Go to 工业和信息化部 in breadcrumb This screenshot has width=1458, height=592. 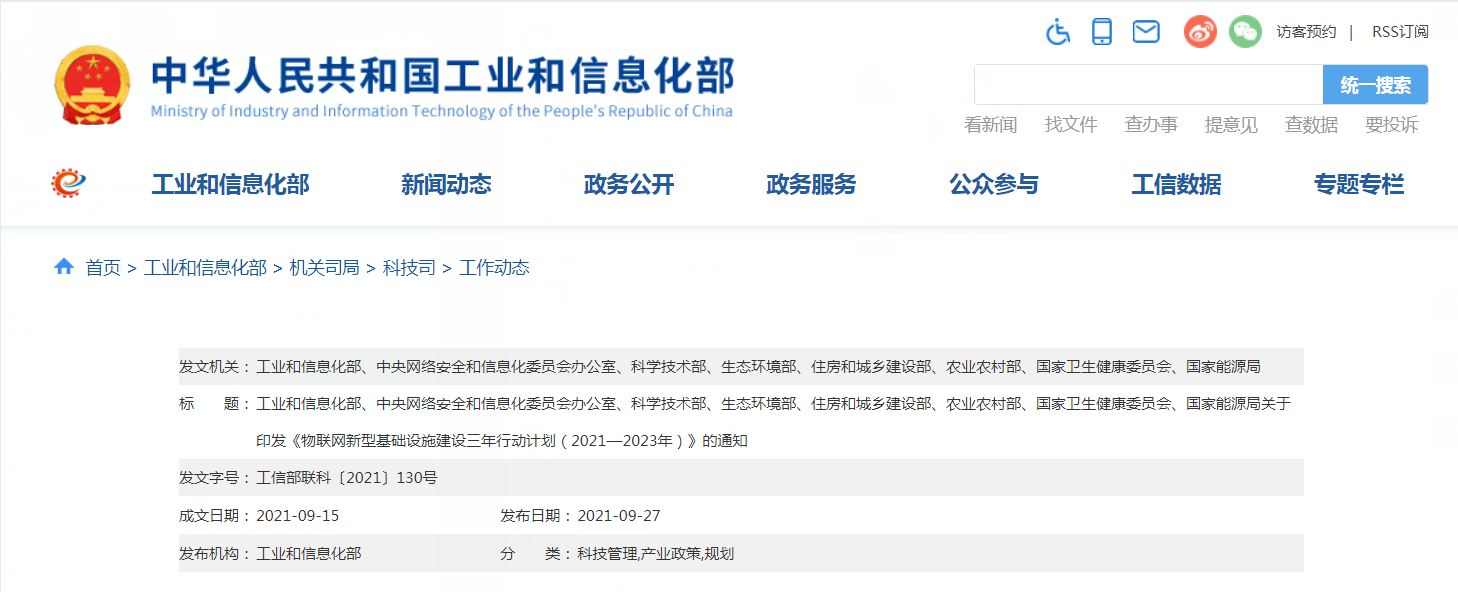pos(205,268)
